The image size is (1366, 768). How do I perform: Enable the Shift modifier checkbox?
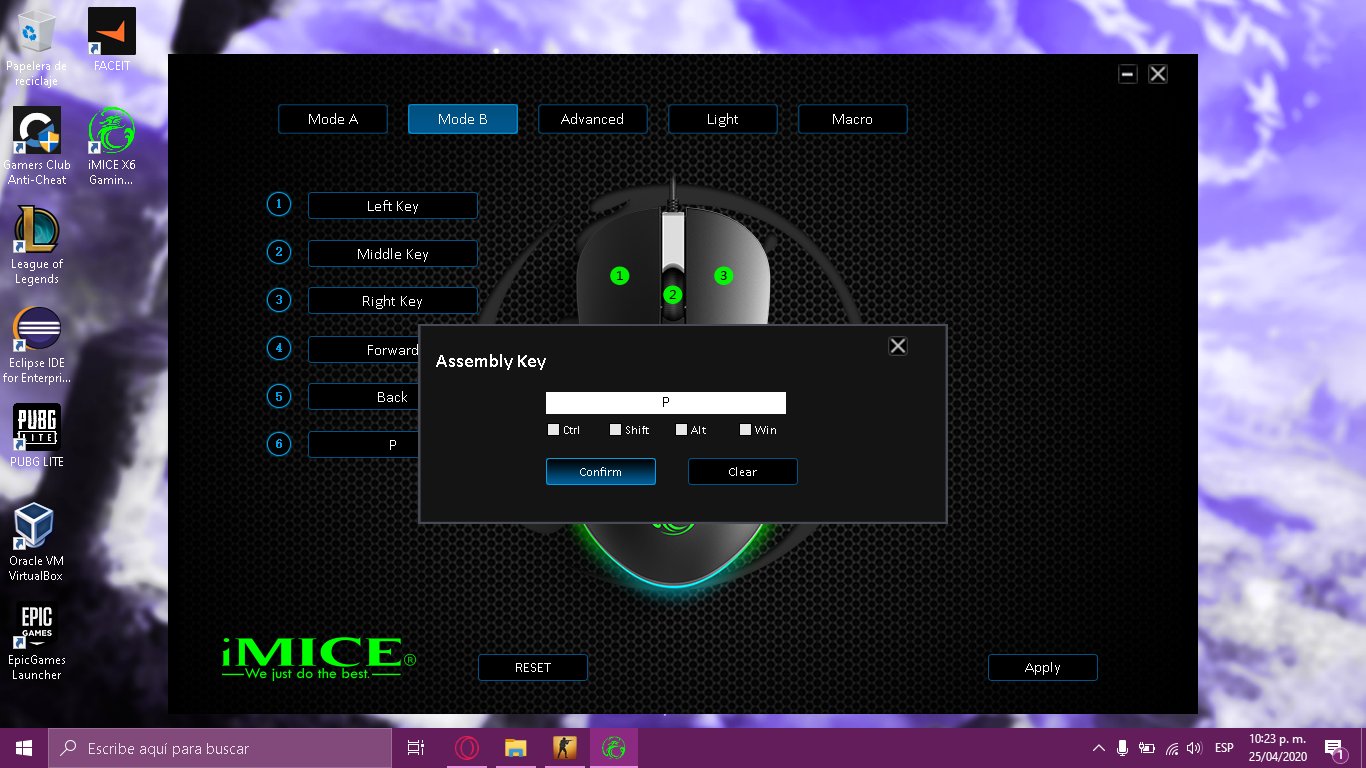(616, 430)
